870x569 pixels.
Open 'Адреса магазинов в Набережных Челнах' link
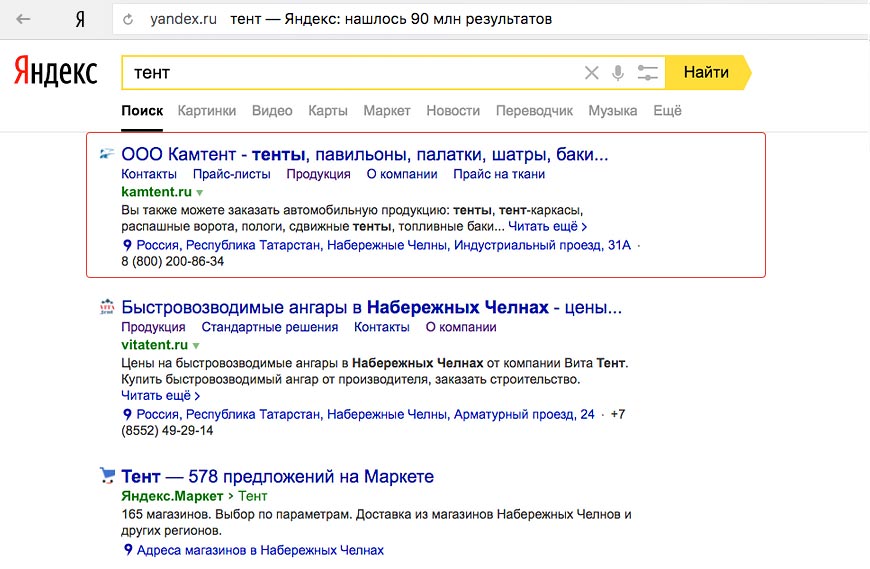pyautogui.click(x=260, y=550)
